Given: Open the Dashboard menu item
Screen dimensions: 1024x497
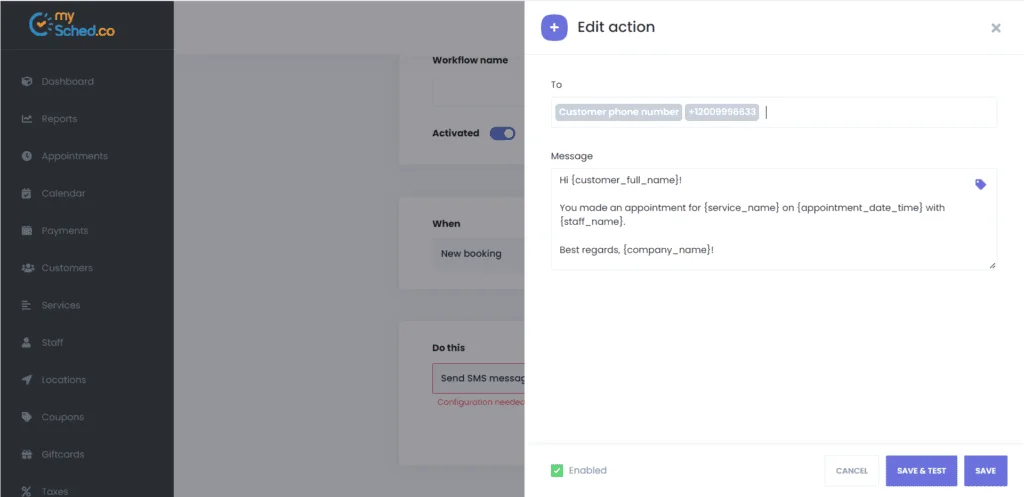Looking at the screenshot, I should [68, 82].
